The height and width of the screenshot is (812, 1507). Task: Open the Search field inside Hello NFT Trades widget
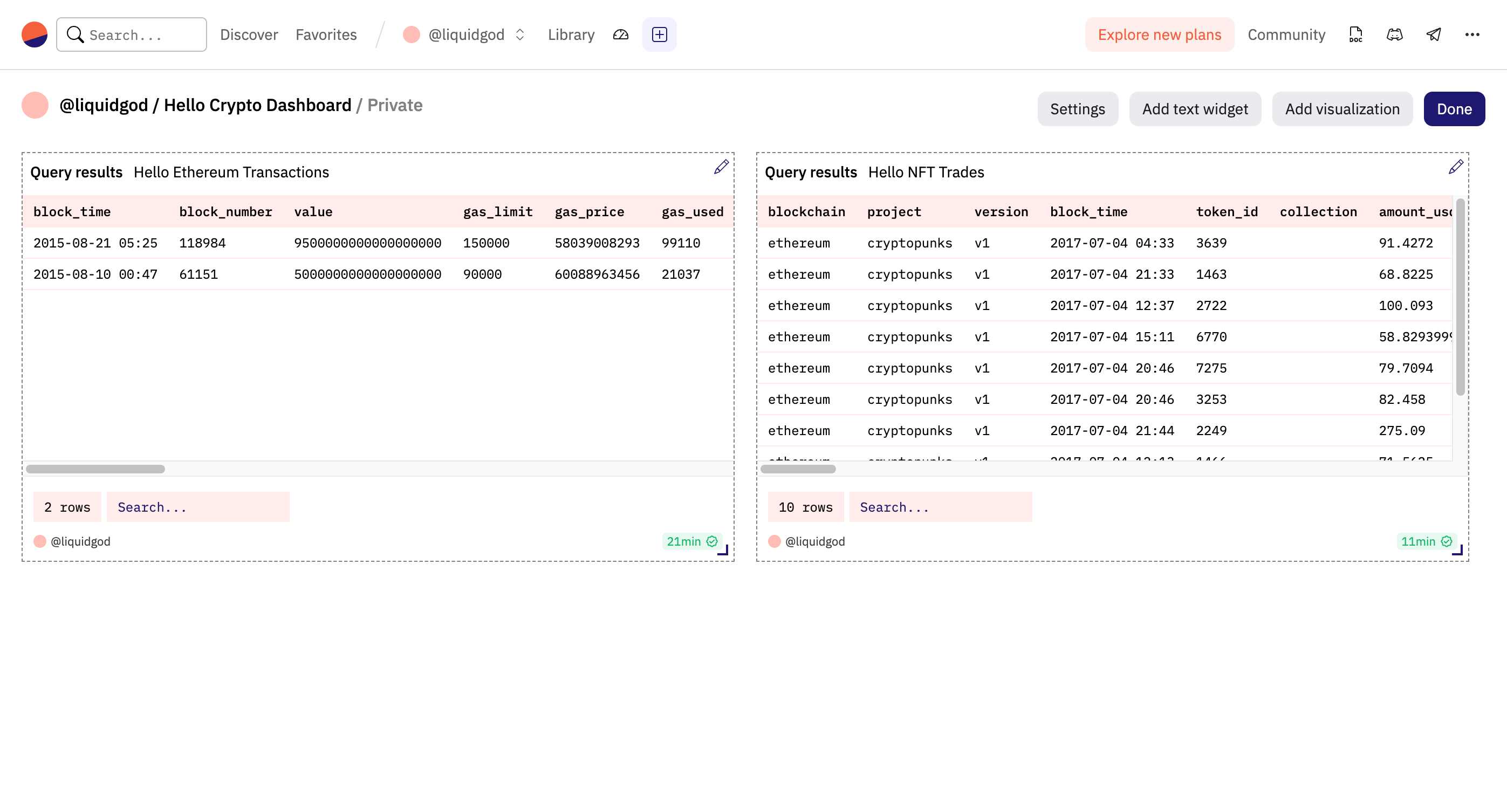click(x=940, y=507)
